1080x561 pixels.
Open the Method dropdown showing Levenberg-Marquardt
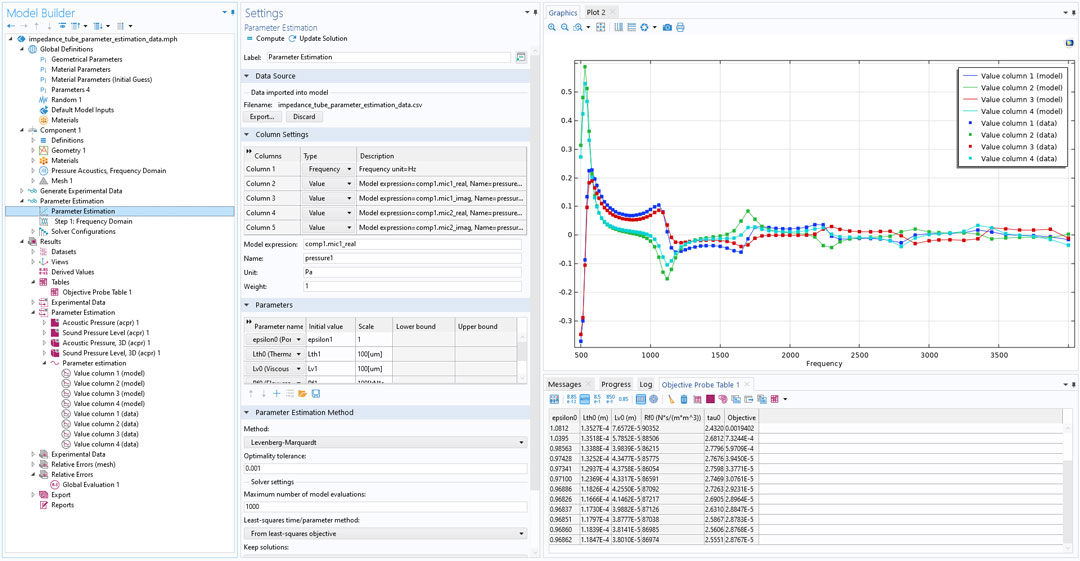click(x=385, y=441)
